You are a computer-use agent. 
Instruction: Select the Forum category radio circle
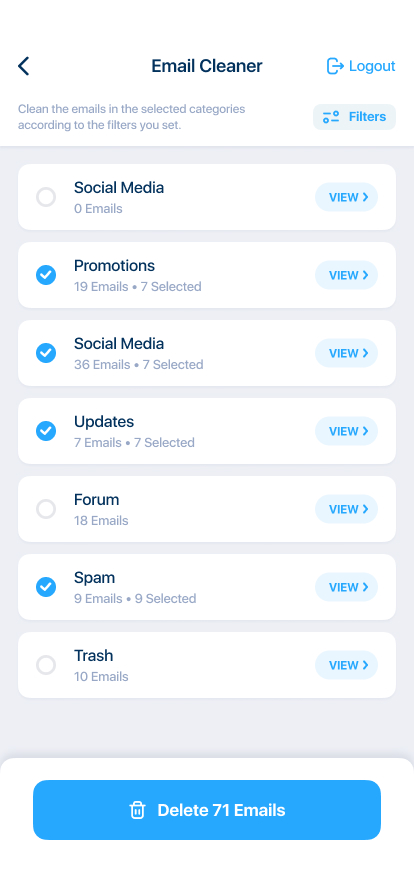point(46,509)
